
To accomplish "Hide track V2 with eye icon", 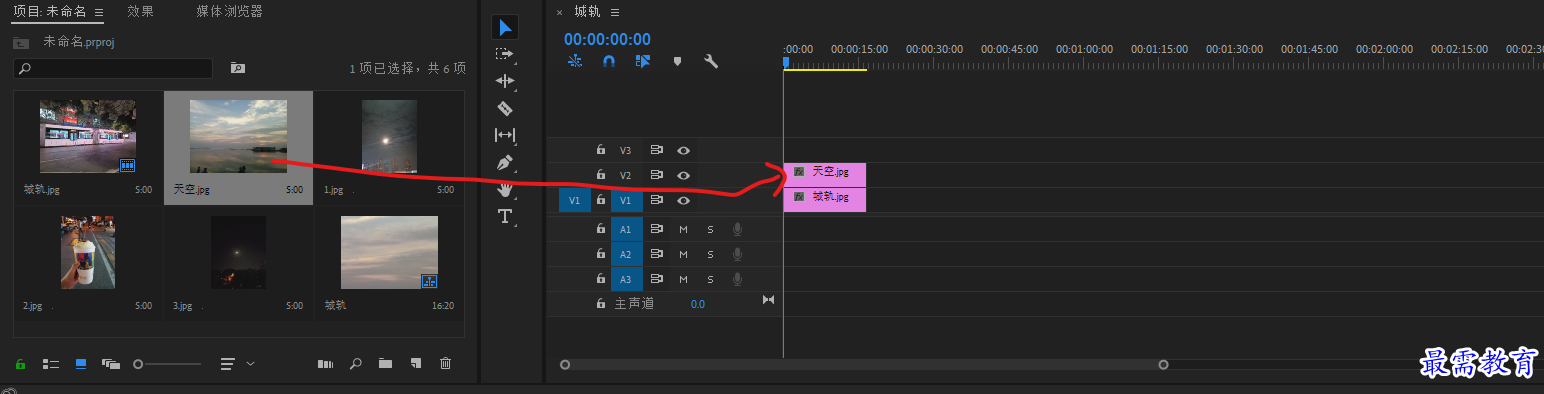I will tap(684, 175).
